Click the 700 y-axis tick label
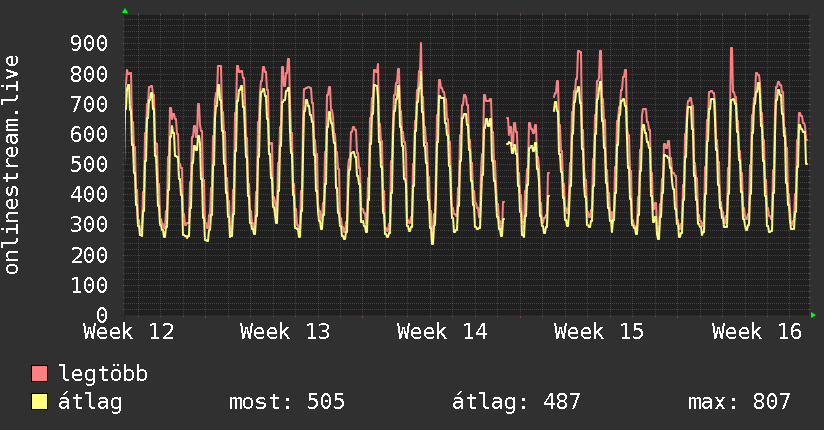 click(x=89, y=104)
